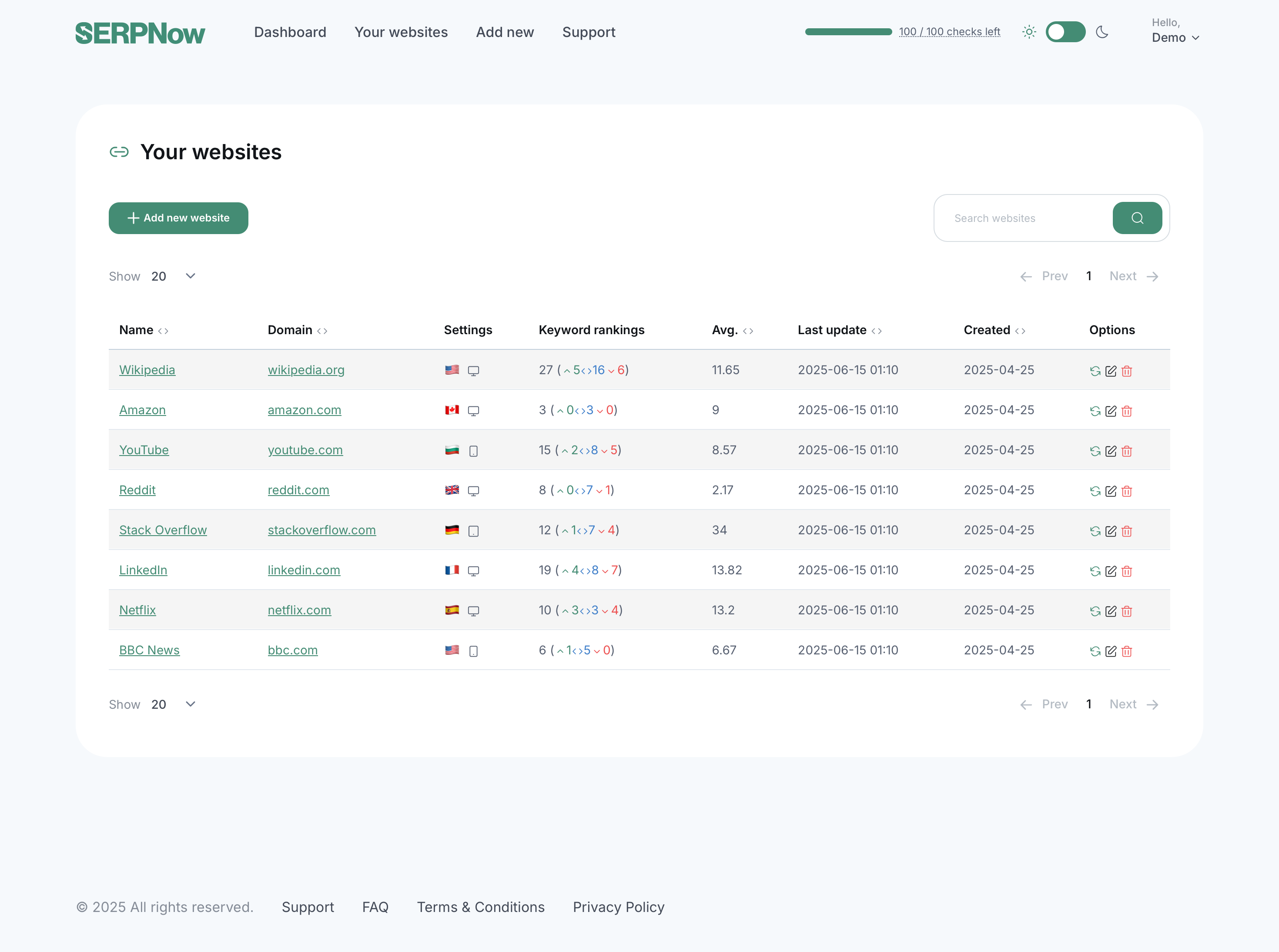Visit the stackoverflow.com domain link

click(321, 530)
